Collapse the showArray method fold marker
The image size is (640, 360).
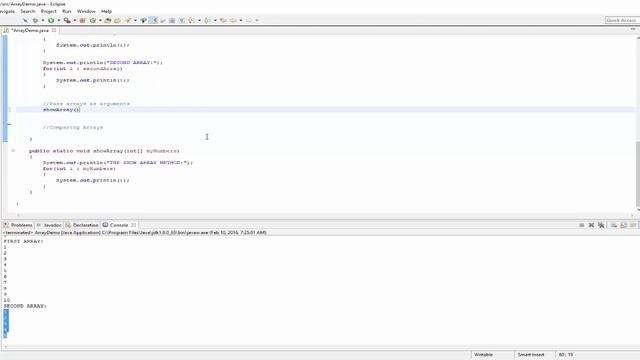pyautogui.click(x=13, y=151)
